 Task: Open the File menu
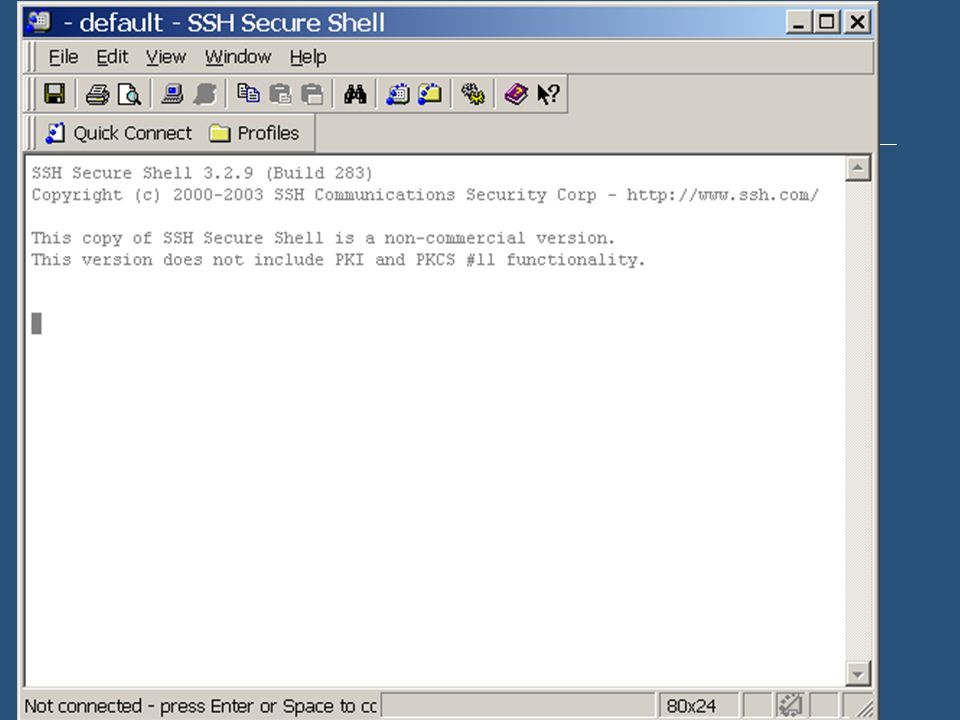pos(63,57)
